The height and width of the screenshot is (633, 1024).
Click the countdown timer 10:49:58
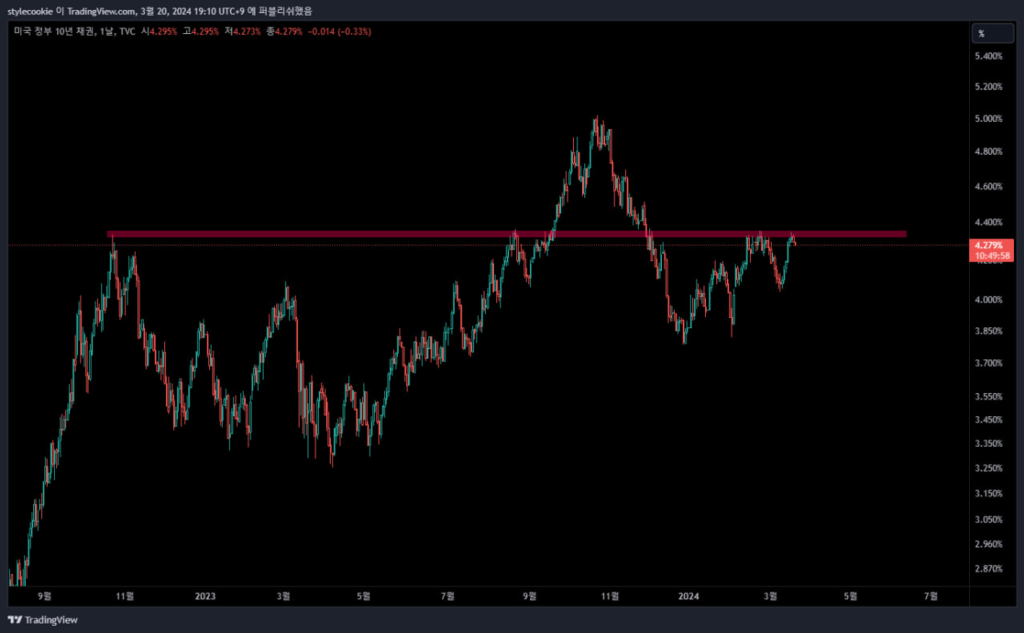pos(991,256)
